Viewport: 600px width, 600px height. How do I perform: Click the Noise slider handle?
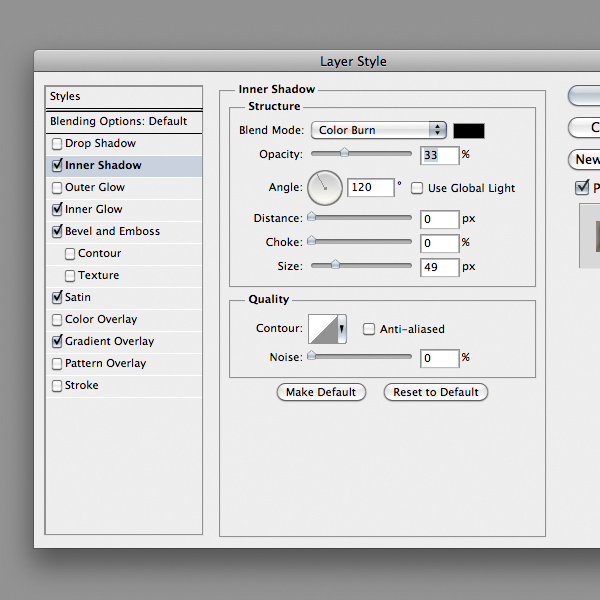[312, 355]
